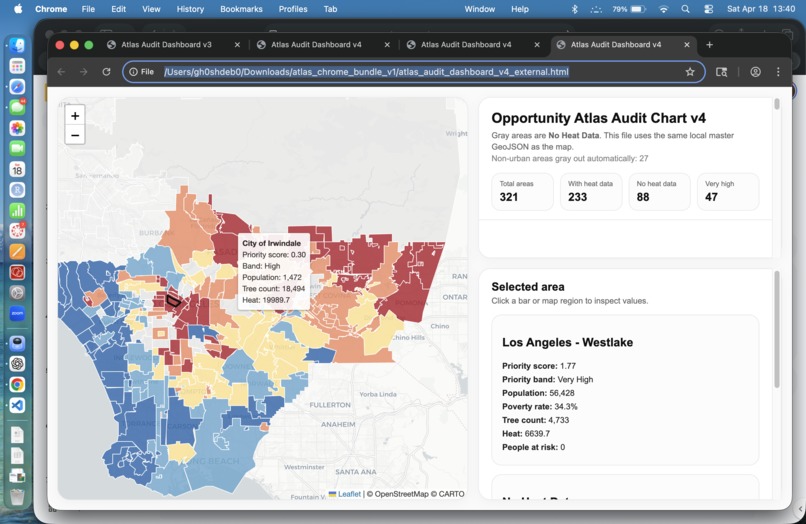Click the outlined Westlake region on map

coord(174,301)
